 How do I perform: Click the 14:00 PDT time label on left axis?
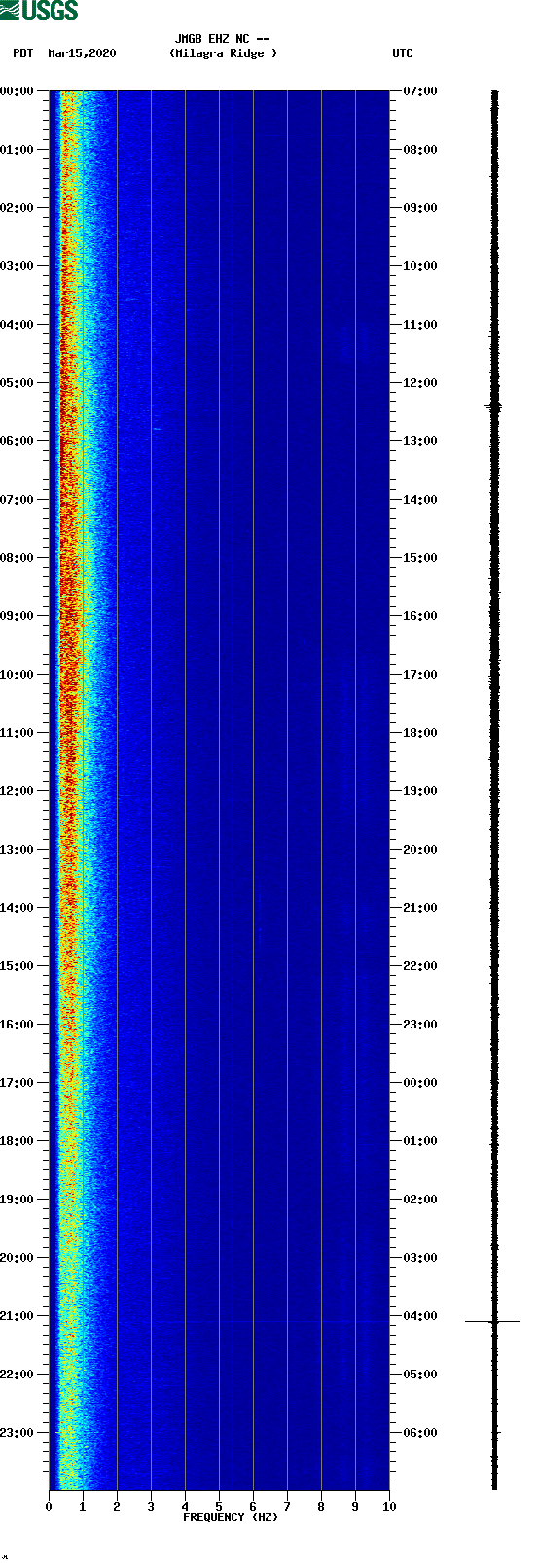[17, 908]
